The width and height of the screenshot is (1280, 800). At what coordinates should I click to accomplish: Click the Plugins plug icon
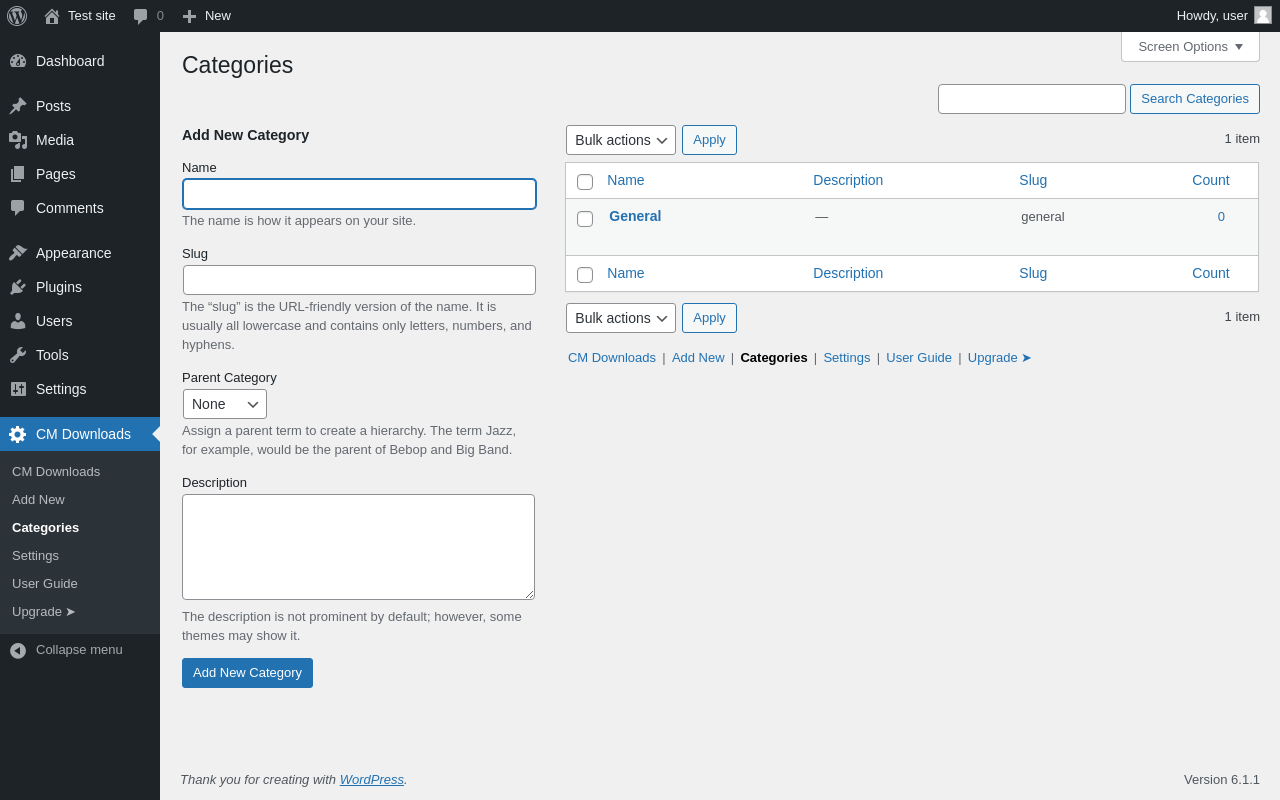click(x=18, y=287)
